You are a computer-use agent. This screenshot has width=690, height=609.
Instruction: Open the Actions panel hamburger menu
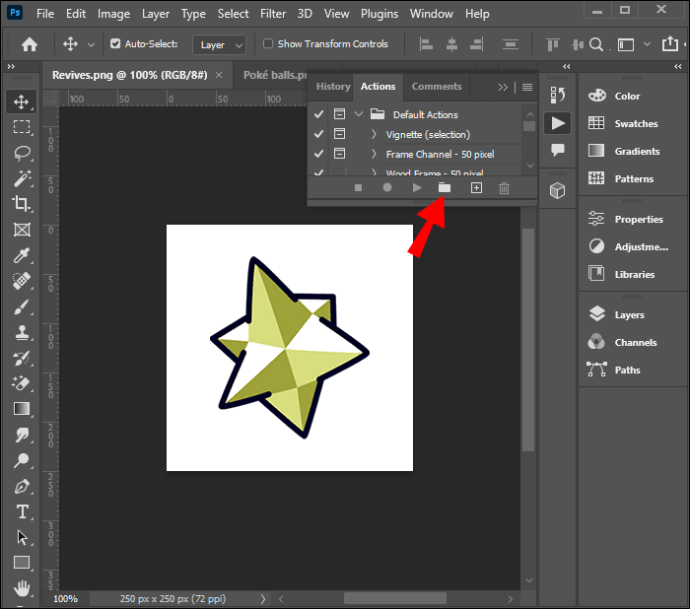click(527, 87)
